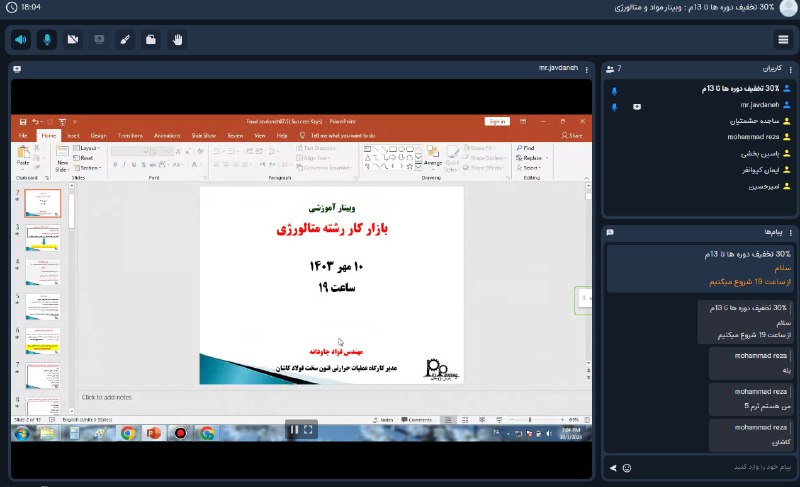Select user یاسین بخشی in users list
Viewport: 800px width, 487px height.
760,153
